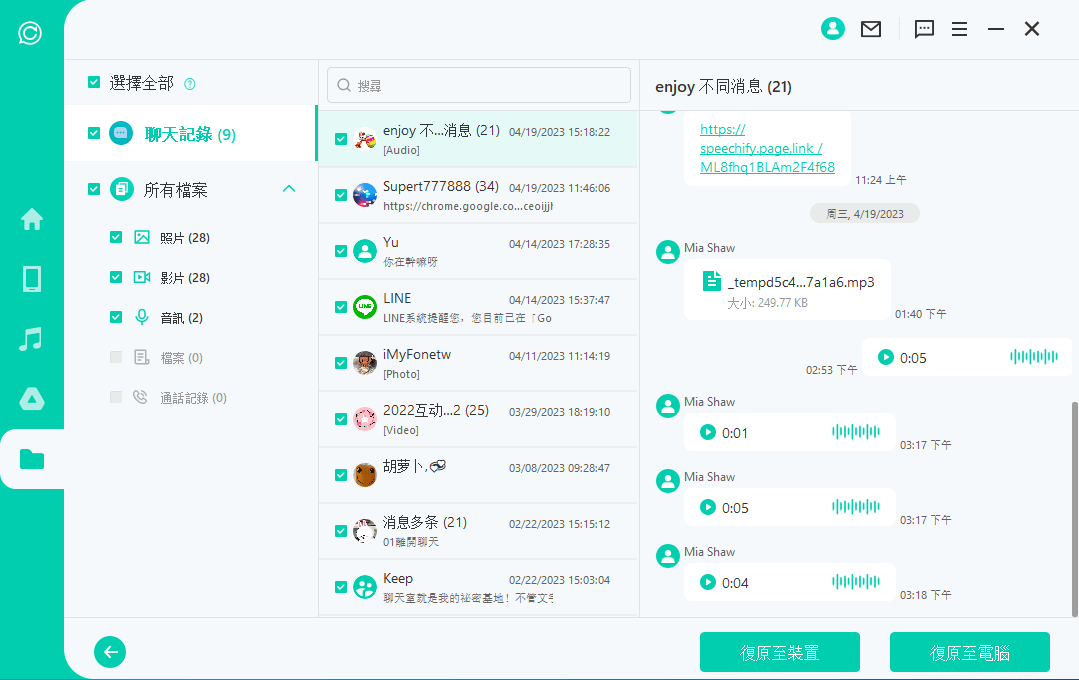Open the mail contact icon in top bar

(x=871, y=28)
